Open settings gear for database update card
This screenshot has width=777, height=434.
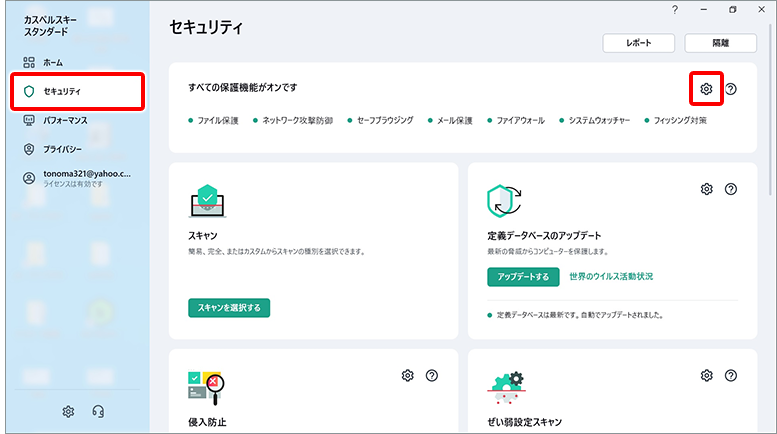(x=706, y=189)
